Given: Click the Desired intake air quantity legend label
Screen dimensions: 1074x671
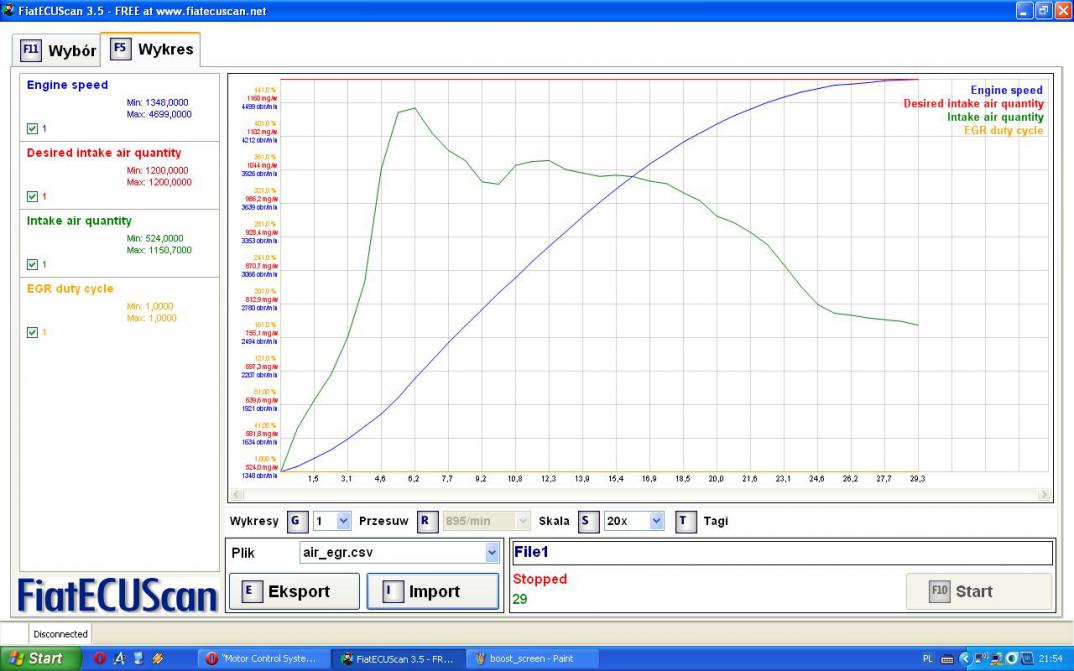Looking at the screenshot, I should [x=973, y=103].
